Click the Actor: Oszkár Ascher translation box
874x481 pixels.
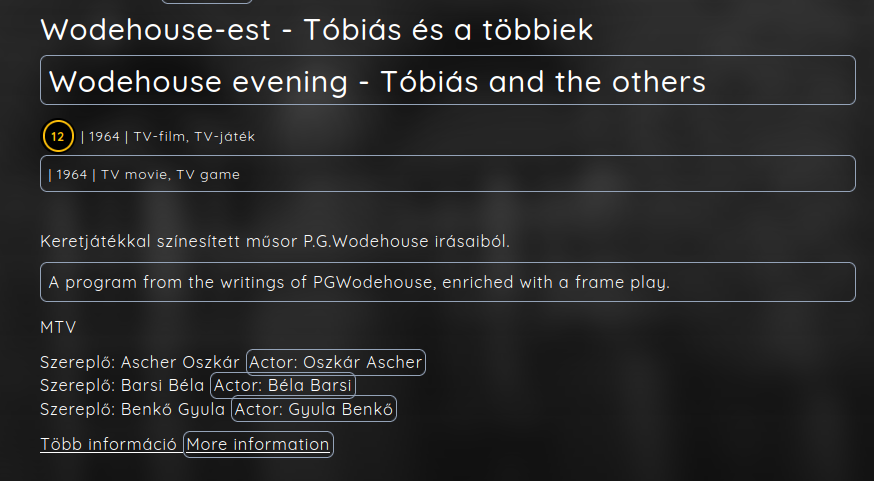point(336,362)
